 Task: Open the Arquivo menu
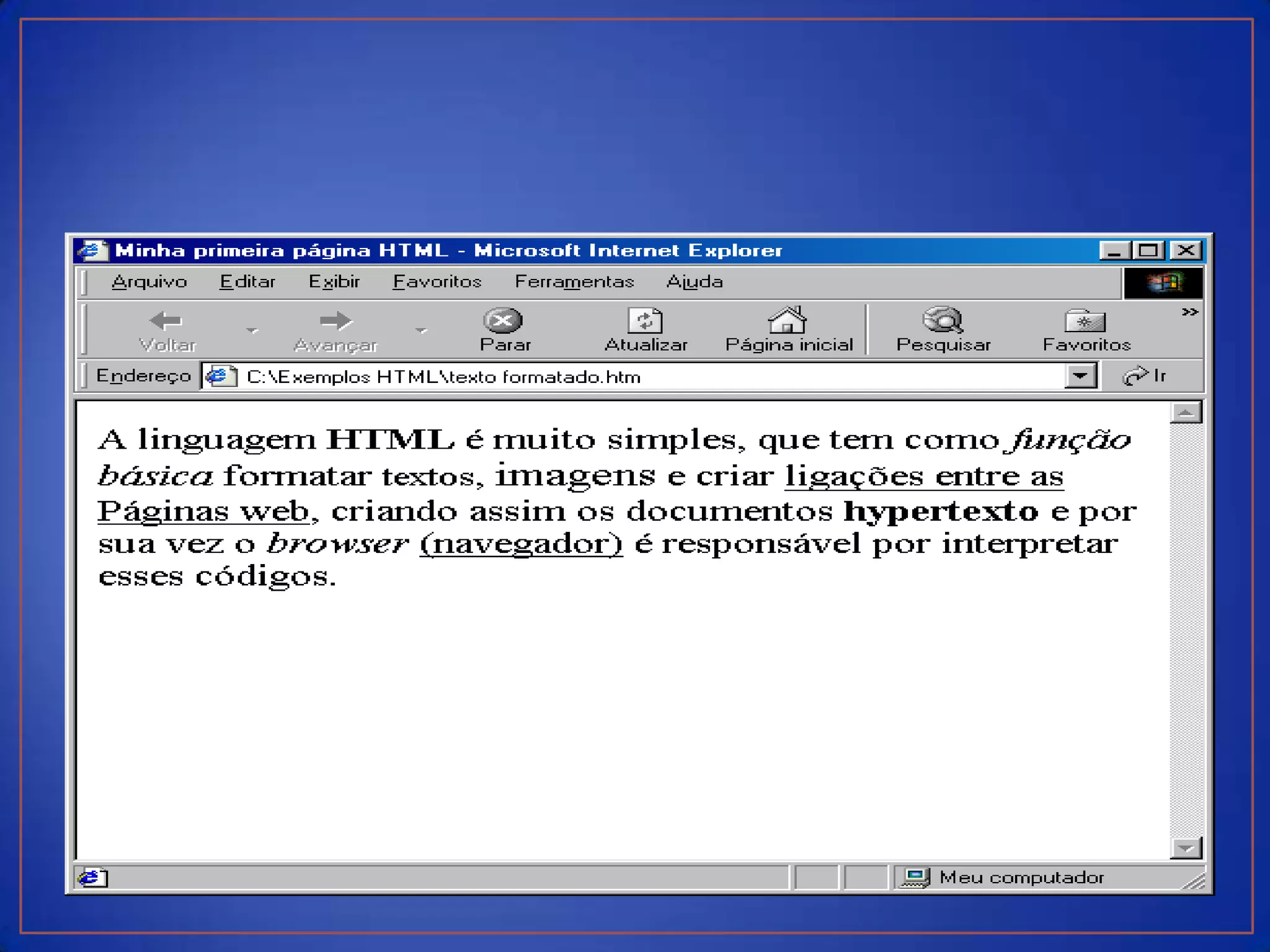tap(149, 282)
